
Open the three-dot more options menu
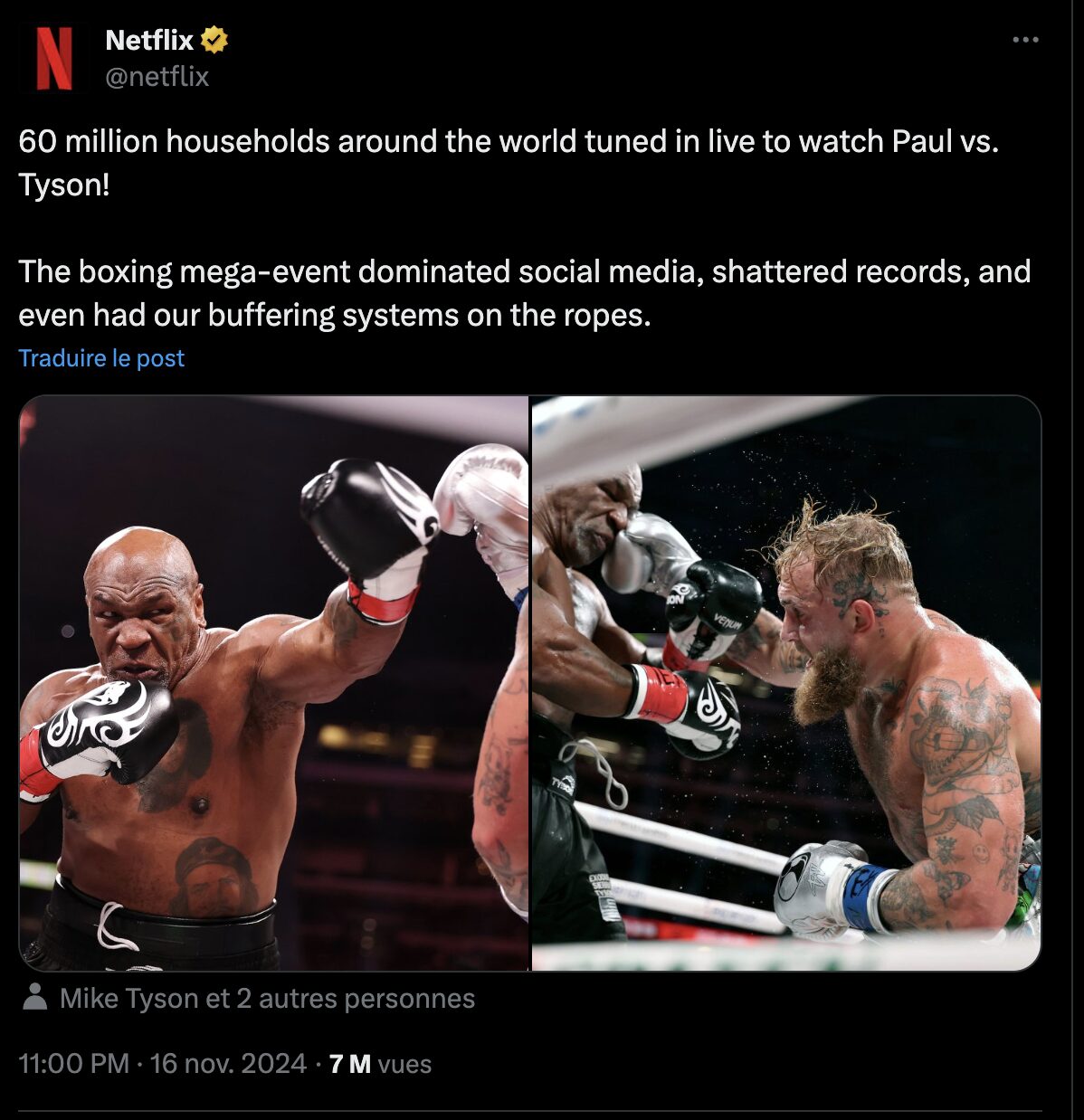pyautogui.click(x=1025, y=40)
